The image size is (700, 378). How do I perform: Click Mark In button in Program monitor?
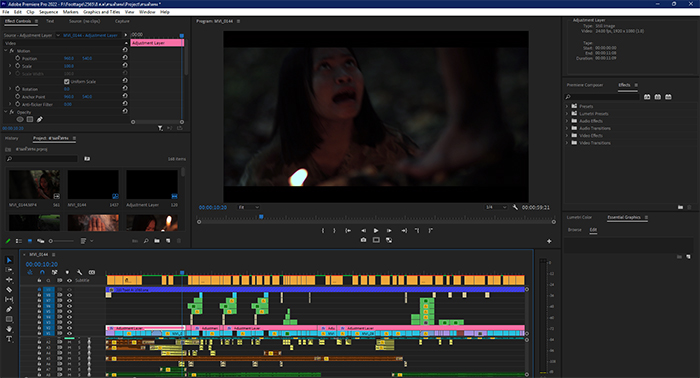[323, 230]
